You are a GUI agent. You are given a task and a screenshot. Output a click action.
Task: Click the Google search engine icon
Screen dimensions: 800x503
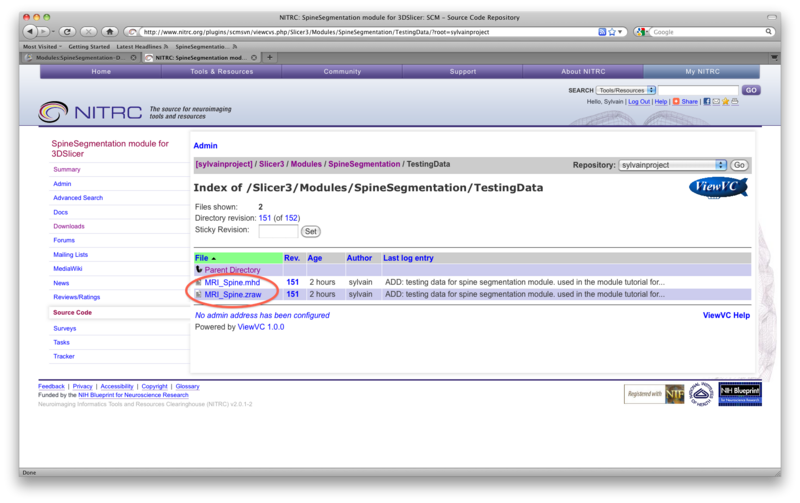[641, 32]
